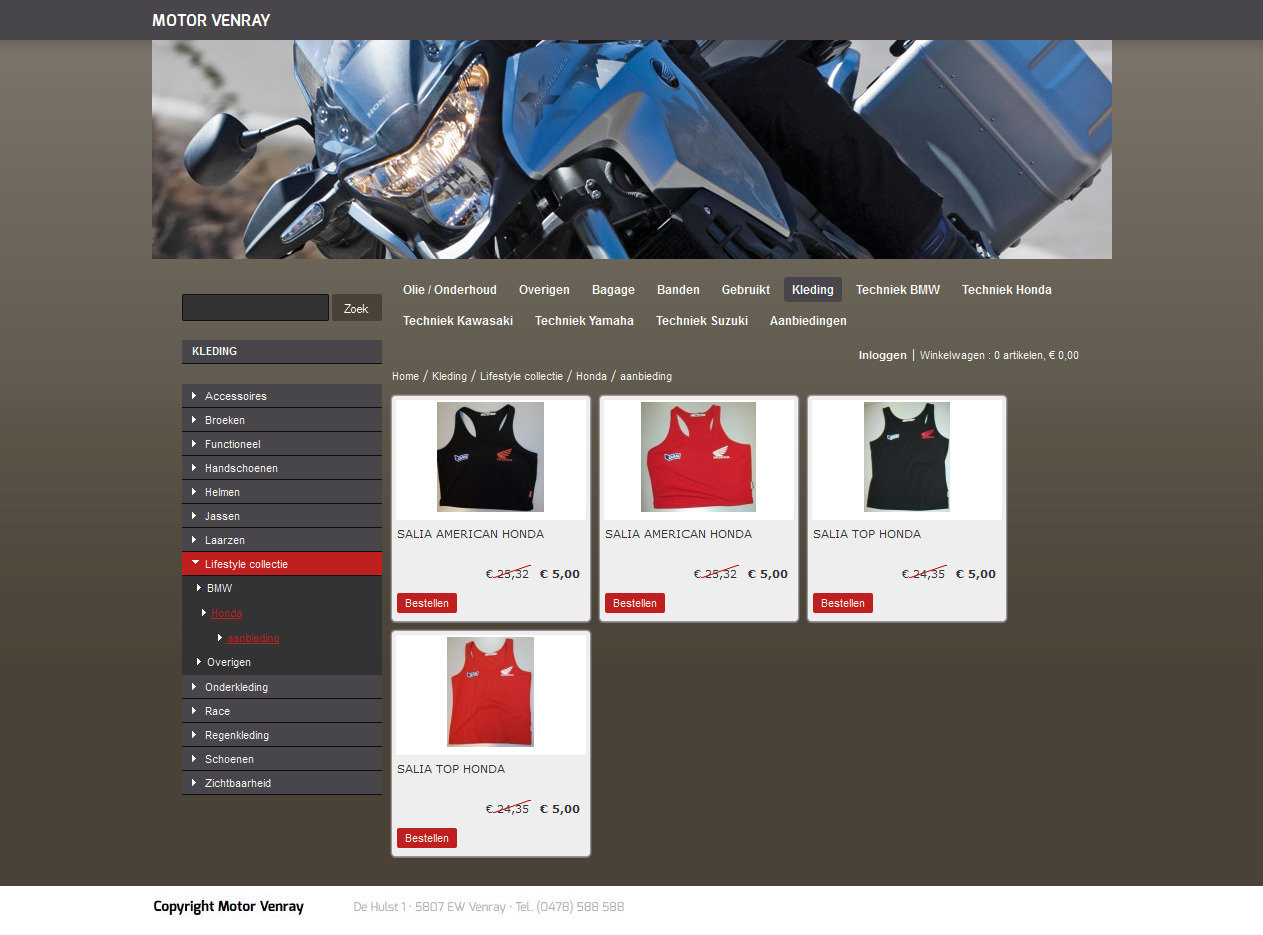Open the Bagage menu
The image size is (1263, 935).
click(x=613, y=290)
